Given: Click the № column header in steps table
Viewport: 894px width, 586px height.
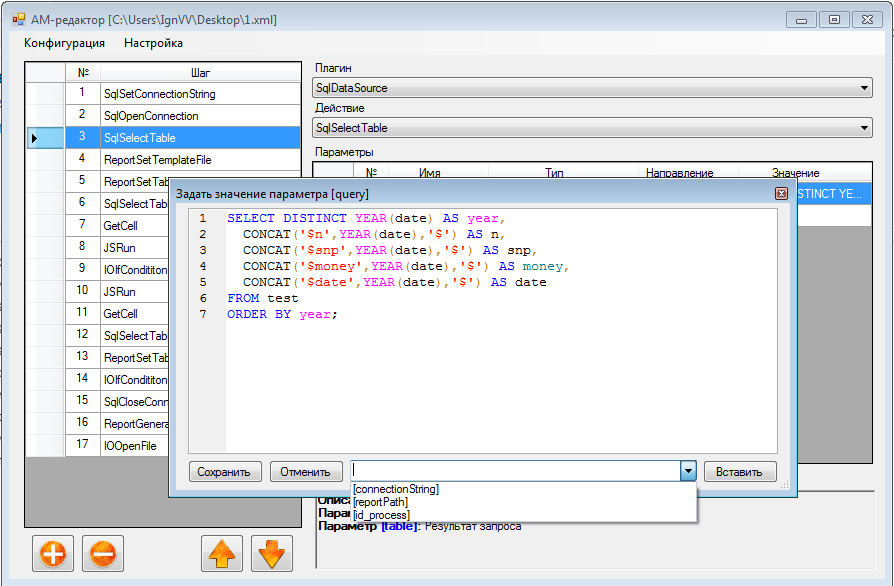Looking at the screenshot, I should pos(83,72).
